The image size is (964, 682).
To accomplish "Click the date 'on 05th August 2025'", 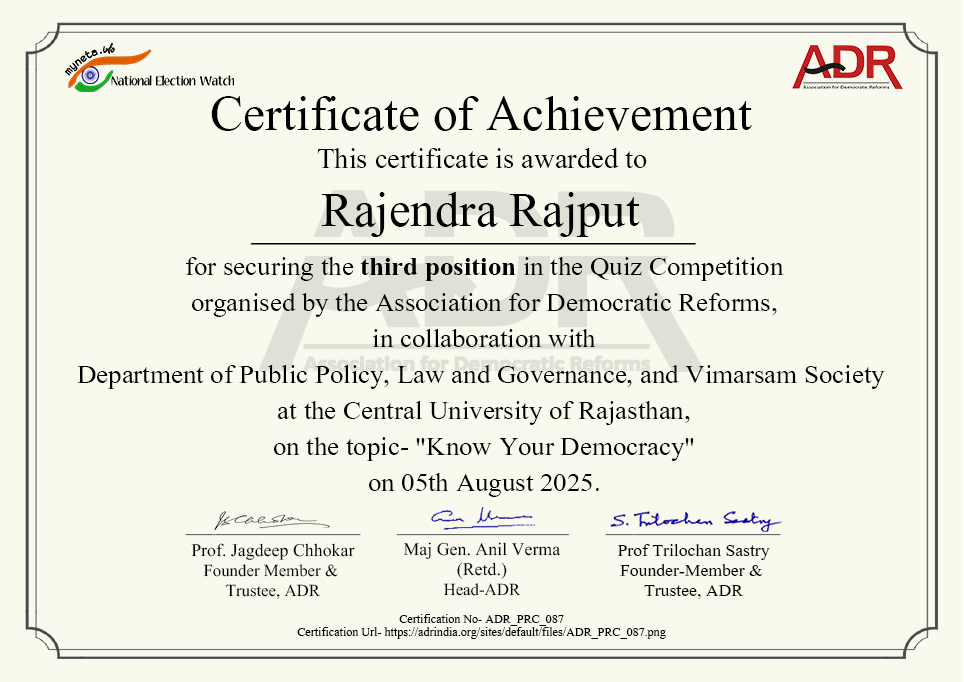I will [483, 483].
